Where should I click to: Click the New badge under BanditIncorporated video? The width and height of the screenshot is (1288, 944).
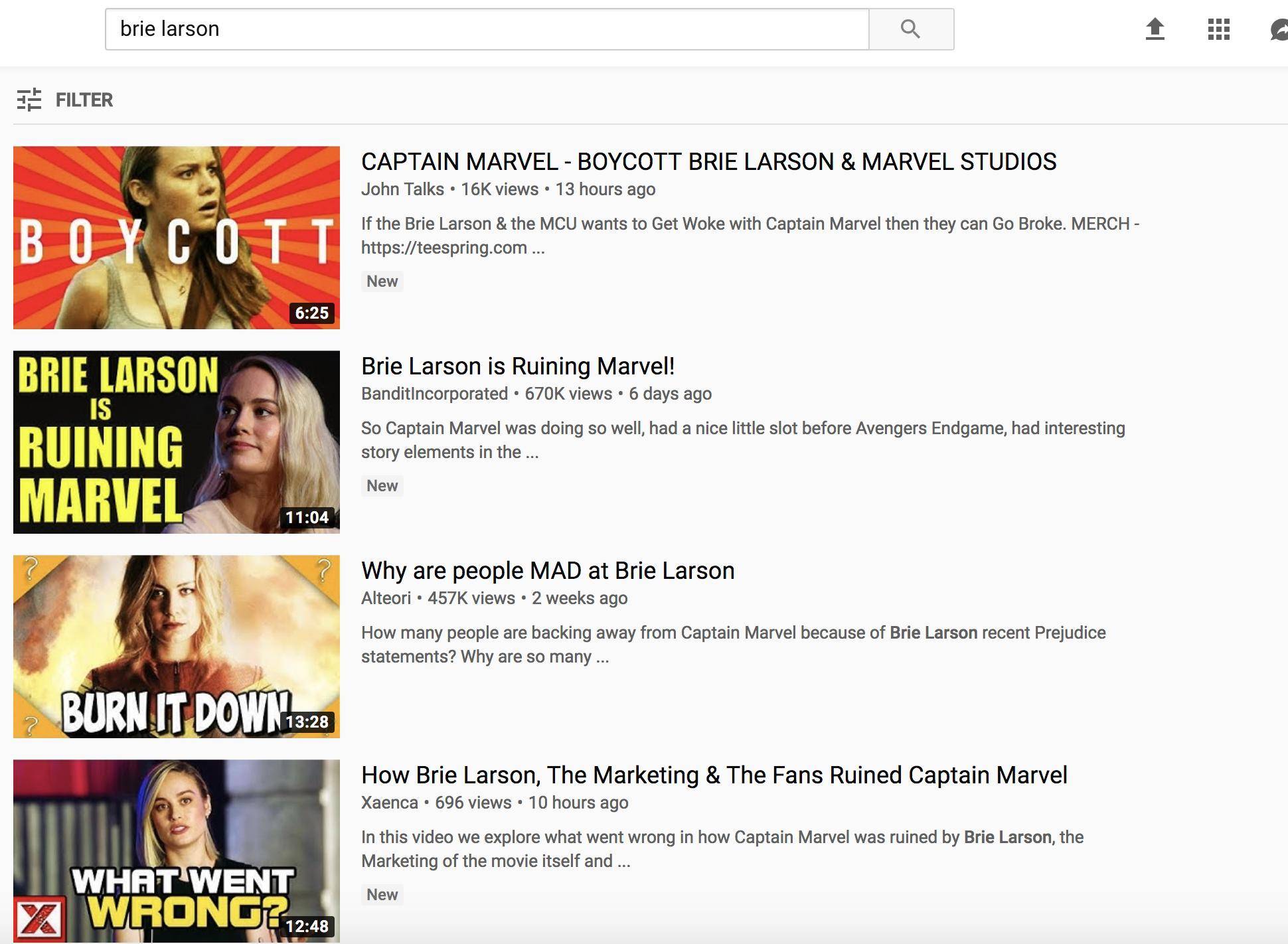[382, 486]
